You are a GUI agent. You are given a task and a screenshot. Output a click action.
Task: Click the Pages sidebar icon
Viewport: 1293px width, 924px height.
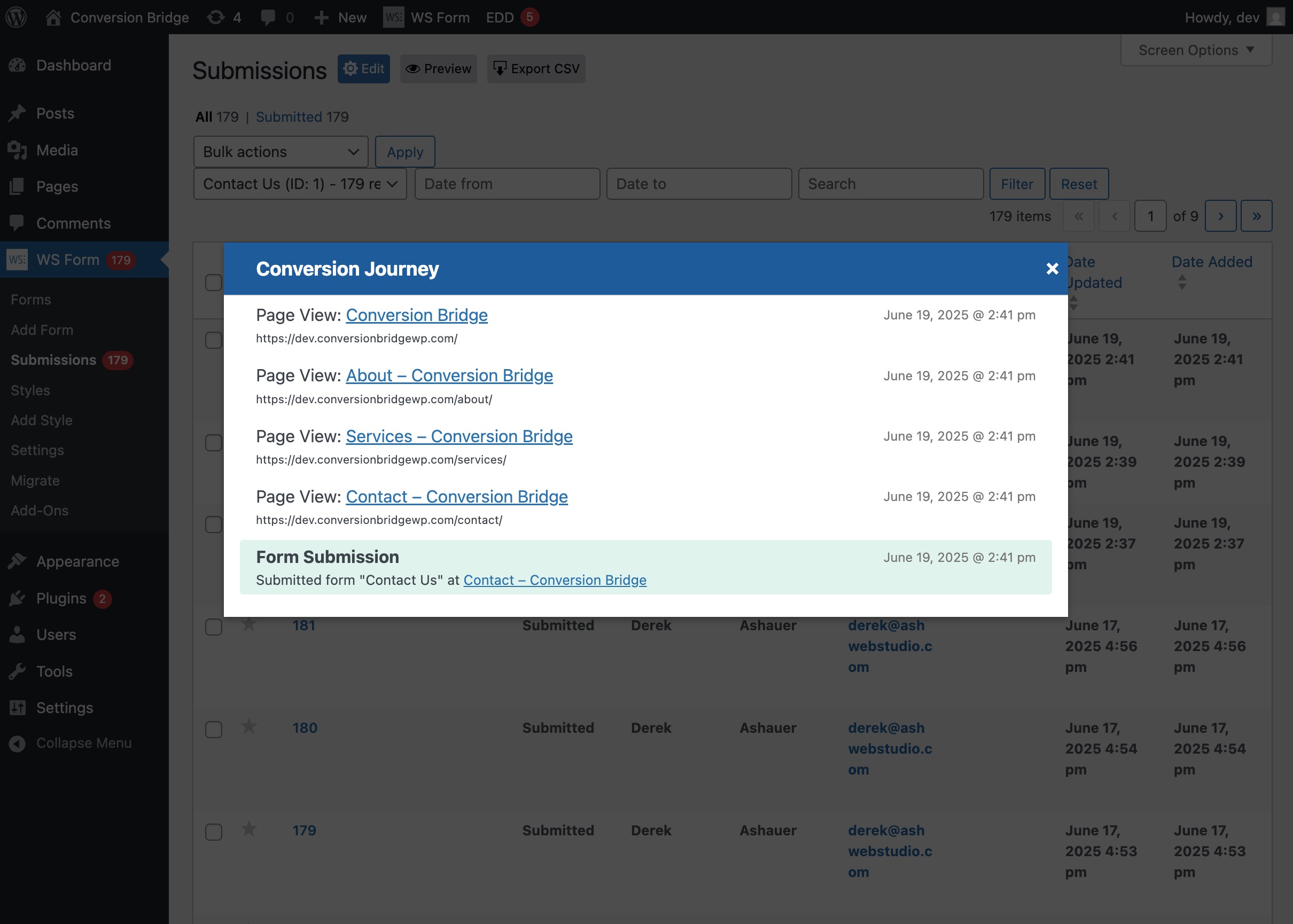click(x=17, y=186)
